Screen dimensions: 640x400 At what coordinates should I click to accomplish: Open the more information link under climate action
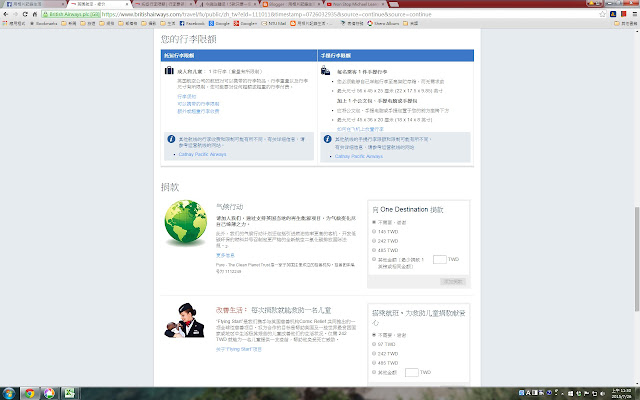[225, 256]
